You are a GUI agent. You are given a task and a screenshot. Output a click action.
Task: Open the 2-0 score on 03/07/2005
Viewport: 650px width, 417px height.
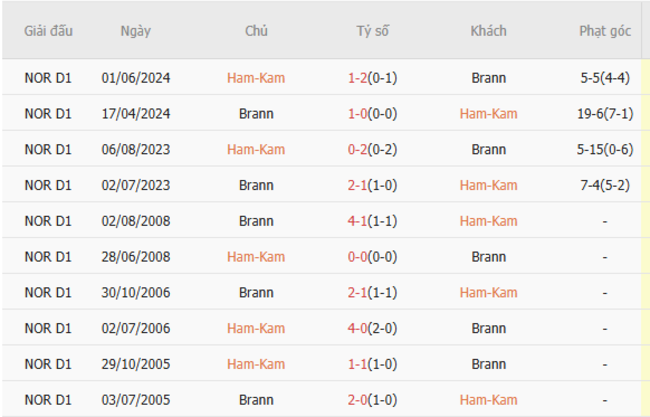[356, 400]
